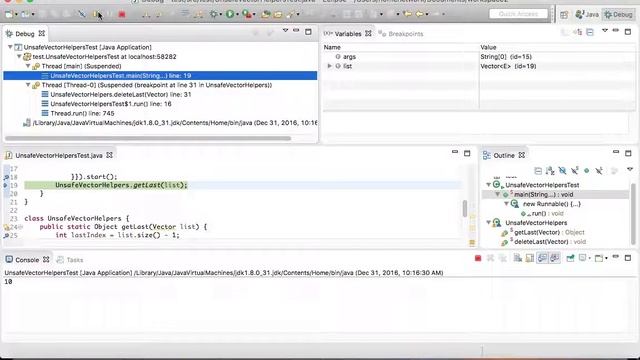Click the Open Perspective icon
This screenshot has height=360, width=640.
tap(564, 15)
